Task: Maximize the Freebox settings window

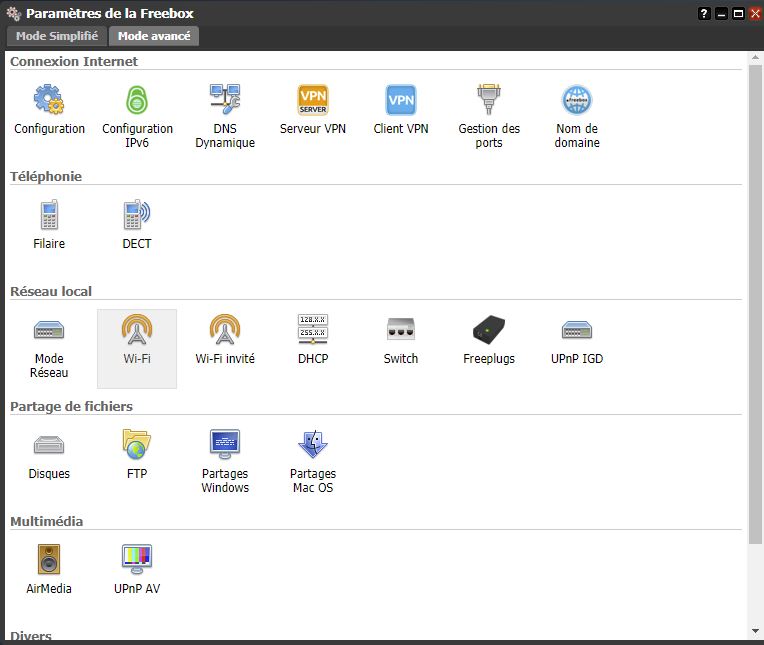Action: coord(739,14)
